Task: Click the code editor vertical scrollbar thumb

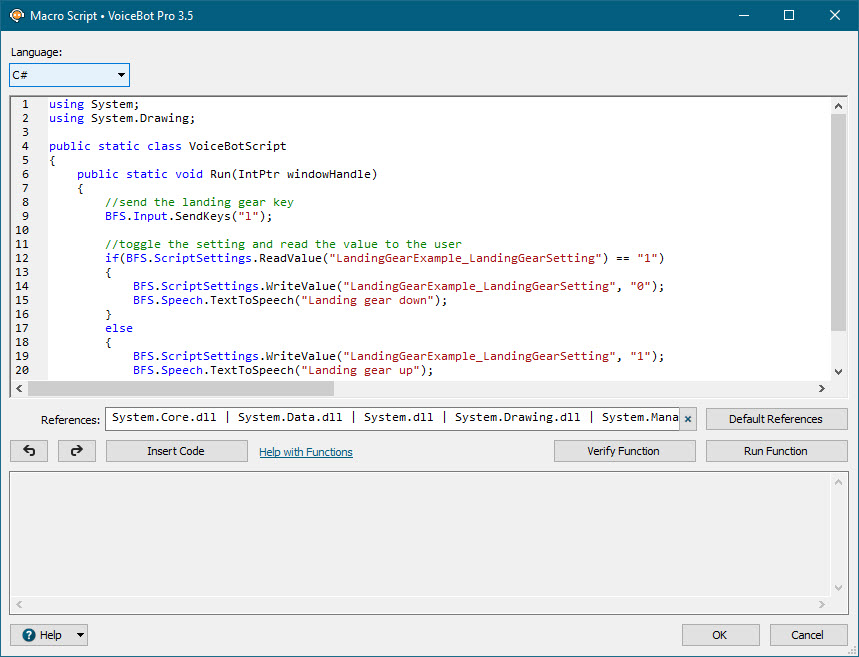Action: 838,222
